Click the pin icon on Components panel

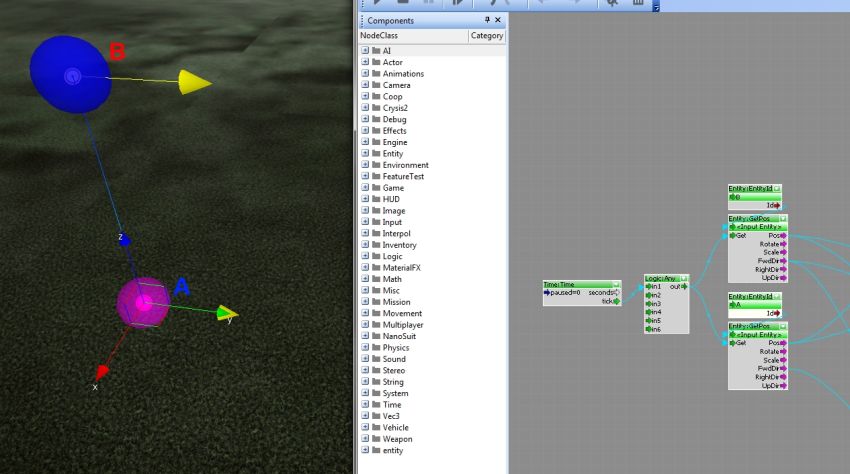coord(487,20)
